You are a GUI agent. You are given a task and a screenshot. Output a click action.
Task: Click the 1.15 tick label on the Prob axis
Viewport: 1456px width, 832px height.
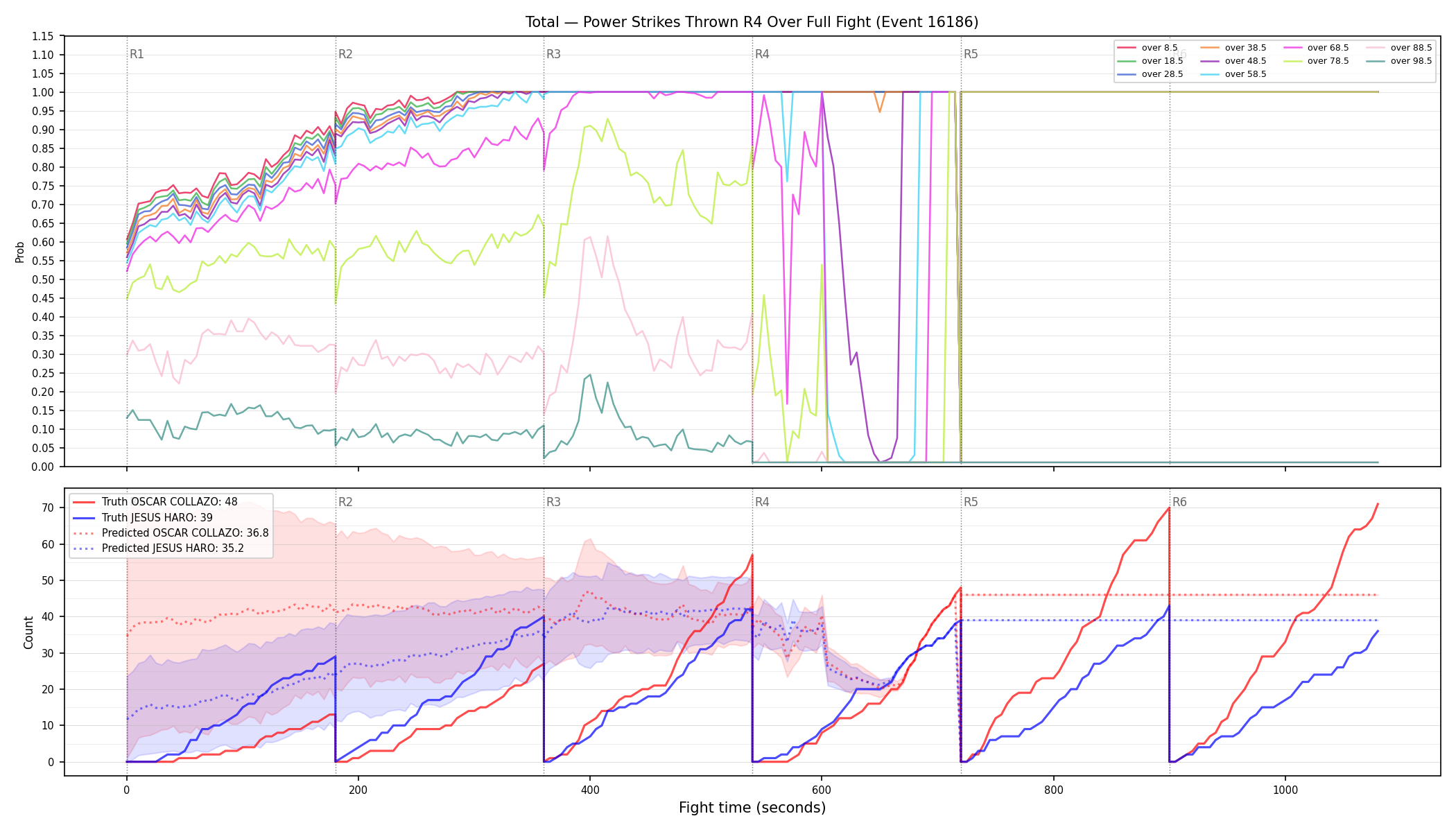tap(43, 36)
